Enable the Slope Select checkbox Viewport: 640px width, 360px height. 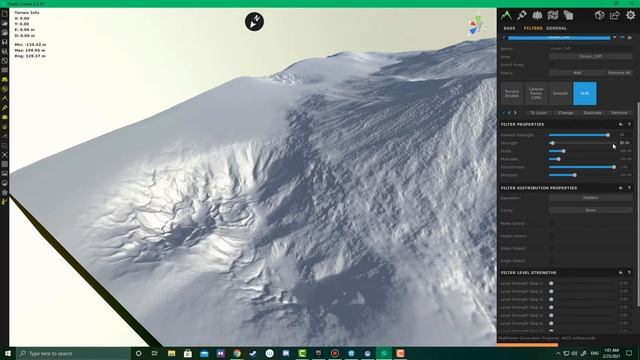(552, 248)
